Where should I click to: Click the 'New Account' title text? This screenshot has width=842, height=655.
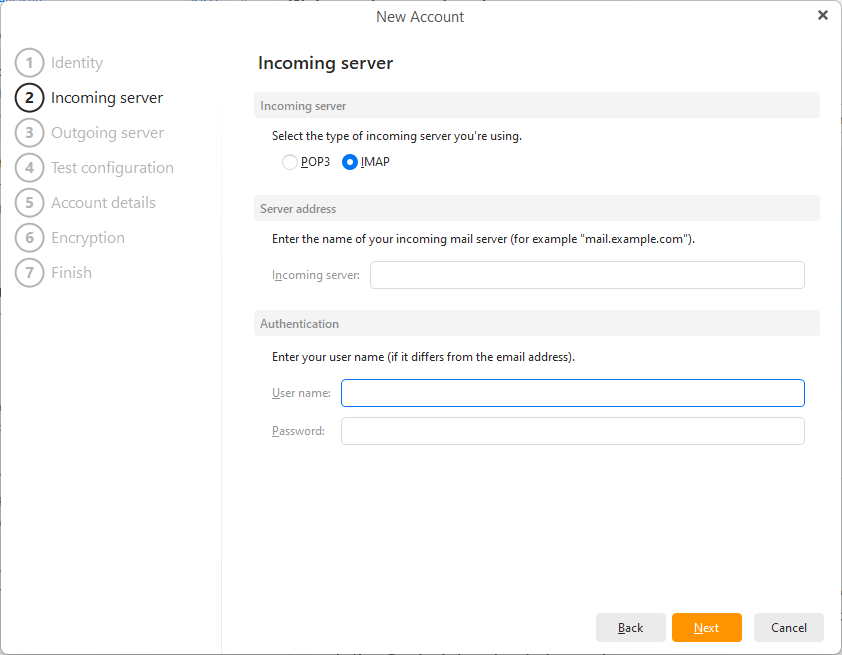pyautogui.click(x=420, y=17)
